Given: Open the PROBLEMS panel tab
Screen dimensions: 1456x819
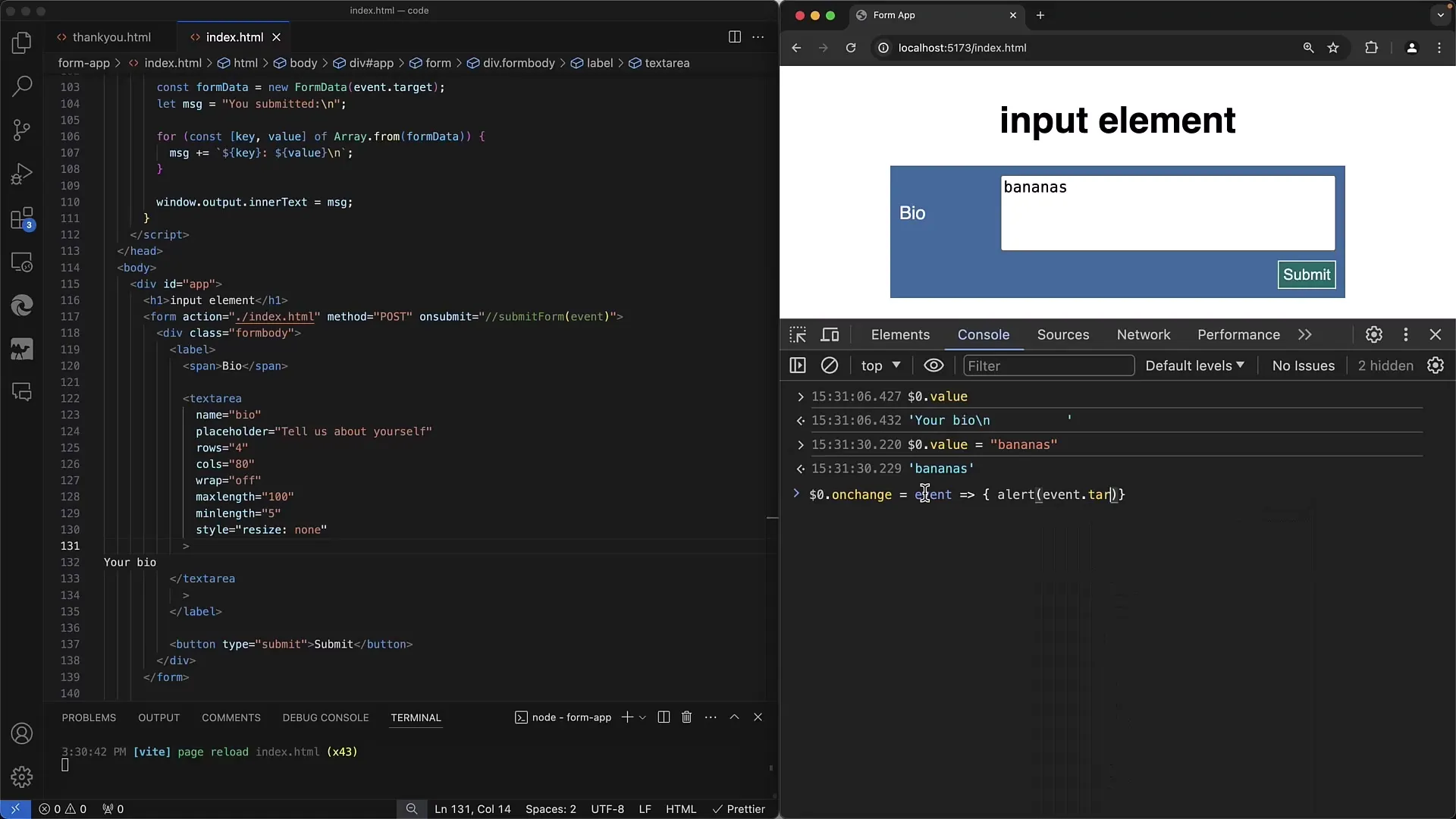Looking at the screenshot, I should pyautogui.click(x=89, y=717).
